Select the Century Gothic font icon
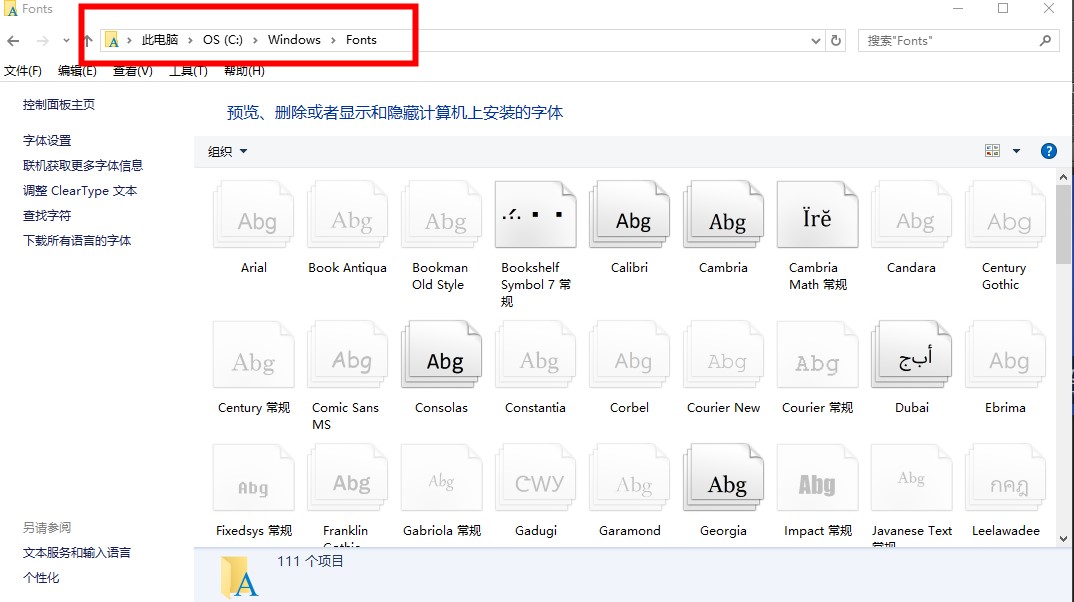 [1006, 214]
